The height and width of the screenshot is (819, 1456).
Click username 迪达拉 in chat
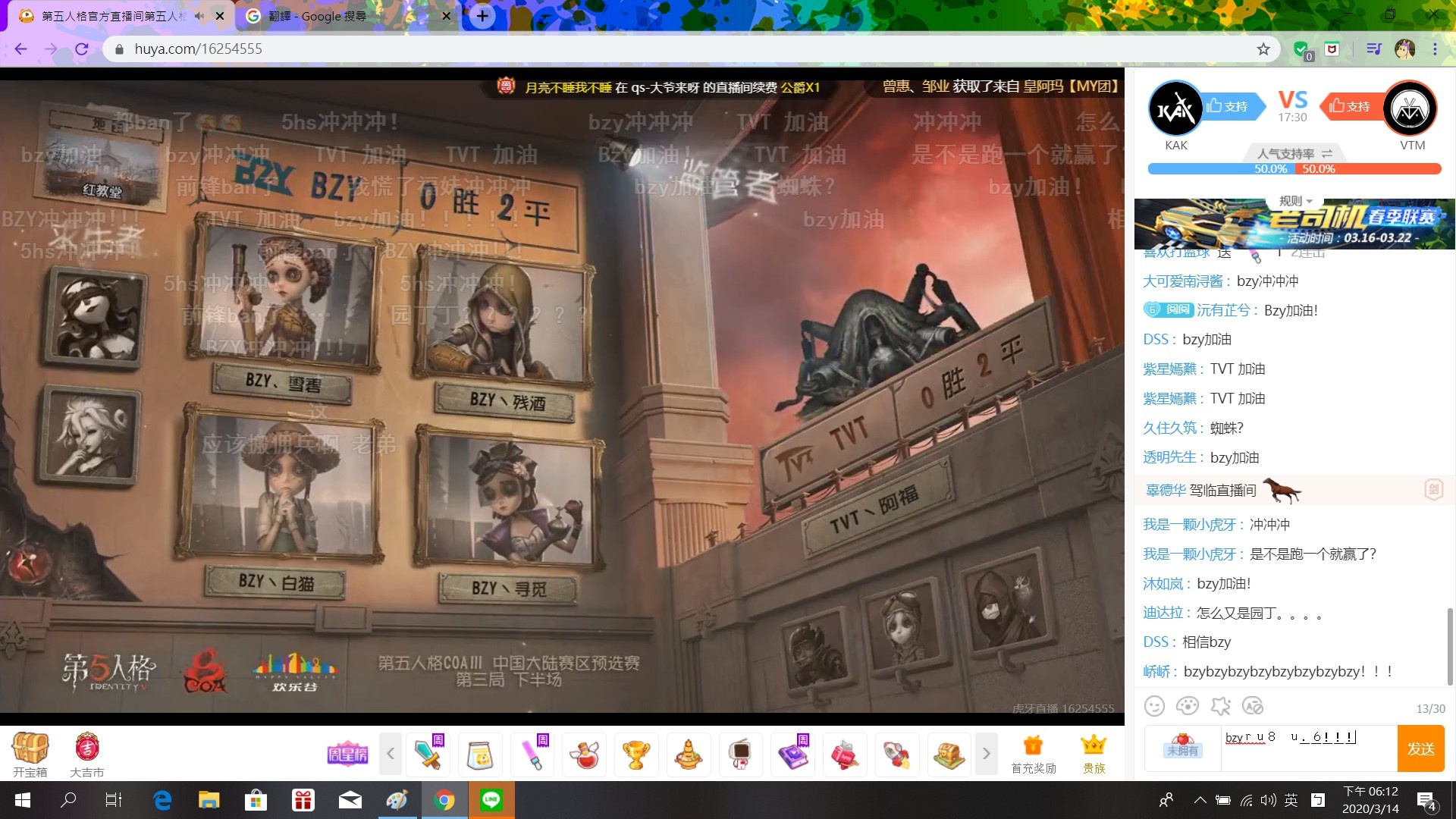[1163, 613]
